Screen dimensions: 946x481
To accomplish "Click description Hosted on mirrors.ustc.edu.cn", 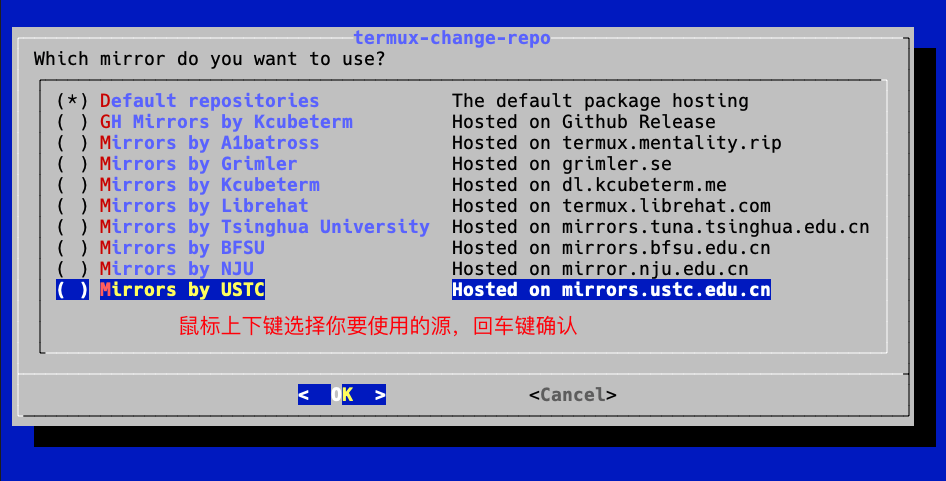I will 611,290.
